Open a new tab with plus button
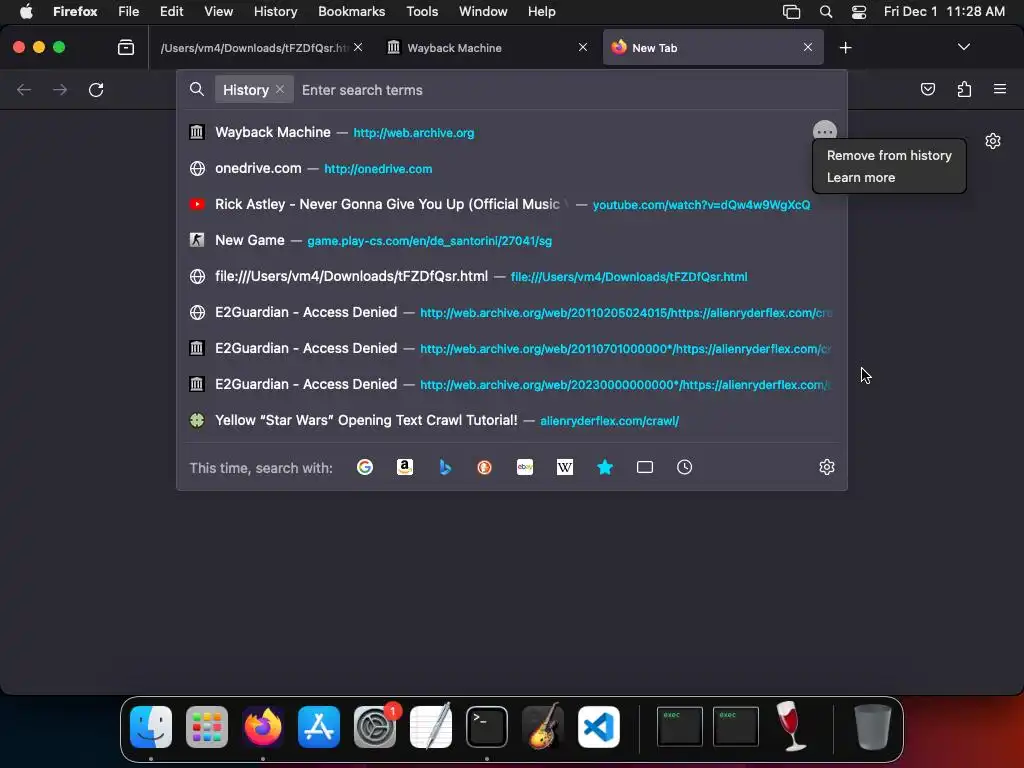This screenshot has height=768, width=1024. (845, 48)
